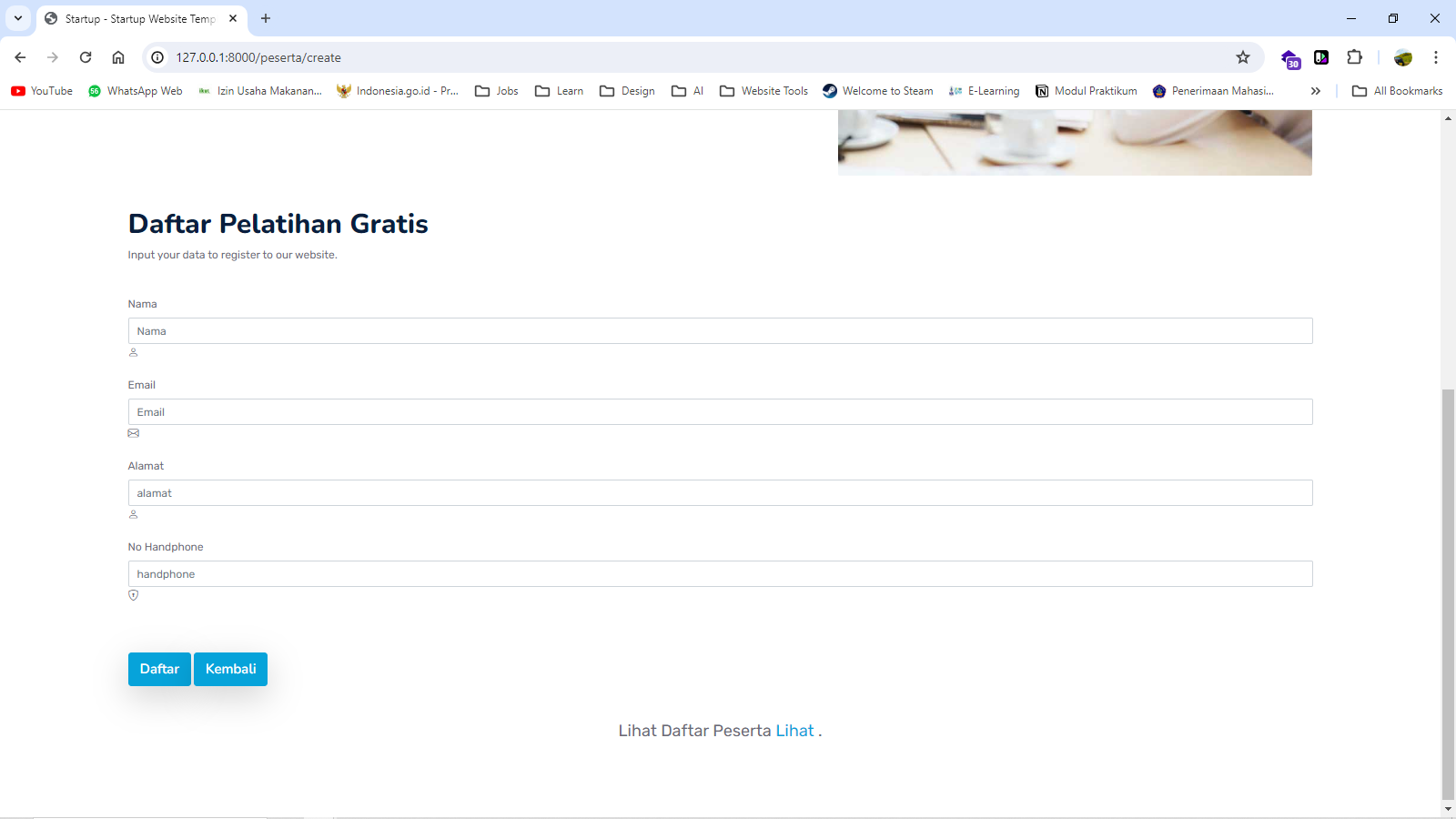
Task: Click the back navigation arrow
Action: [x=20, y=57]
